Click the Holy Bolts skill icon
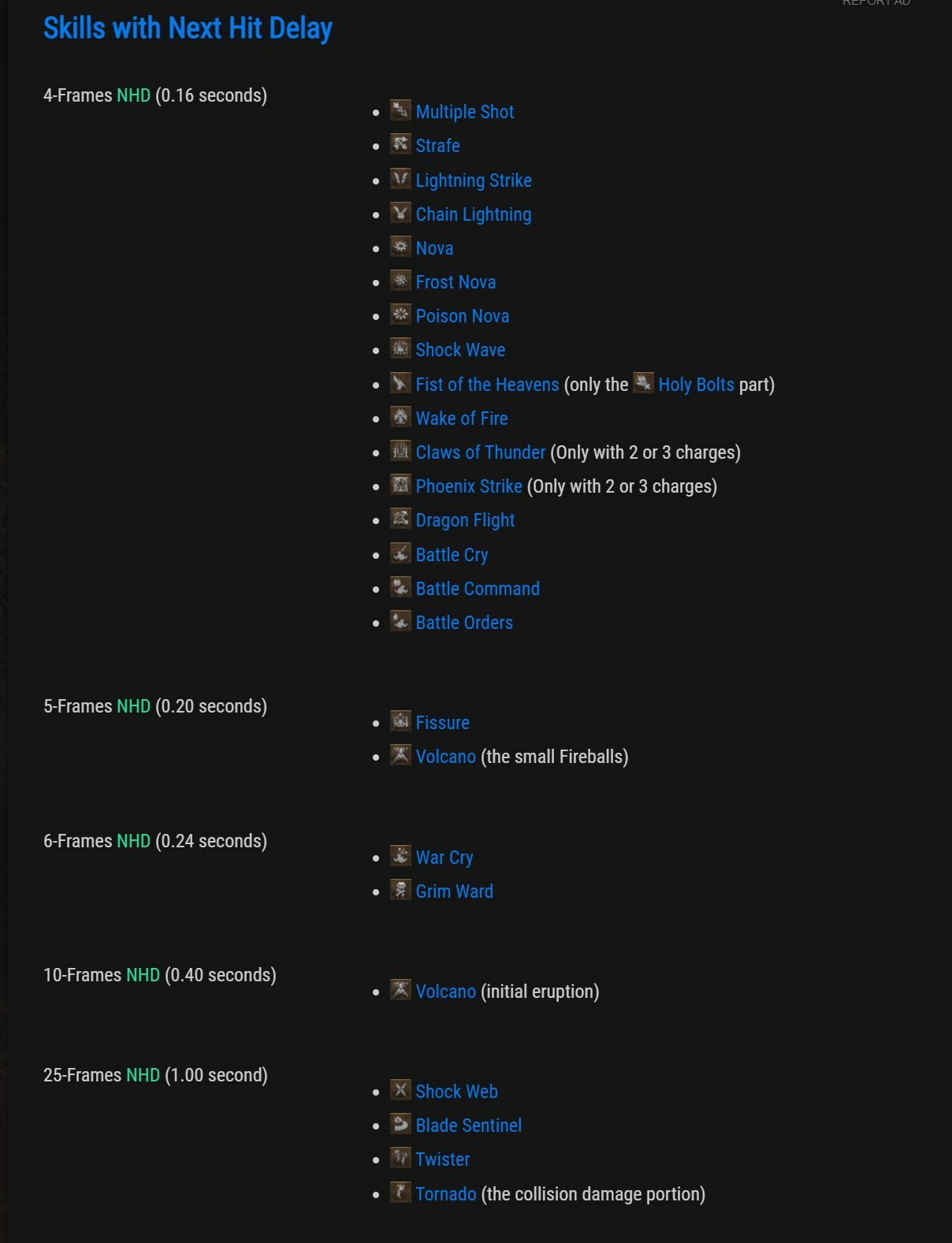The image size is (952, 1243). (x=643, y=383)
